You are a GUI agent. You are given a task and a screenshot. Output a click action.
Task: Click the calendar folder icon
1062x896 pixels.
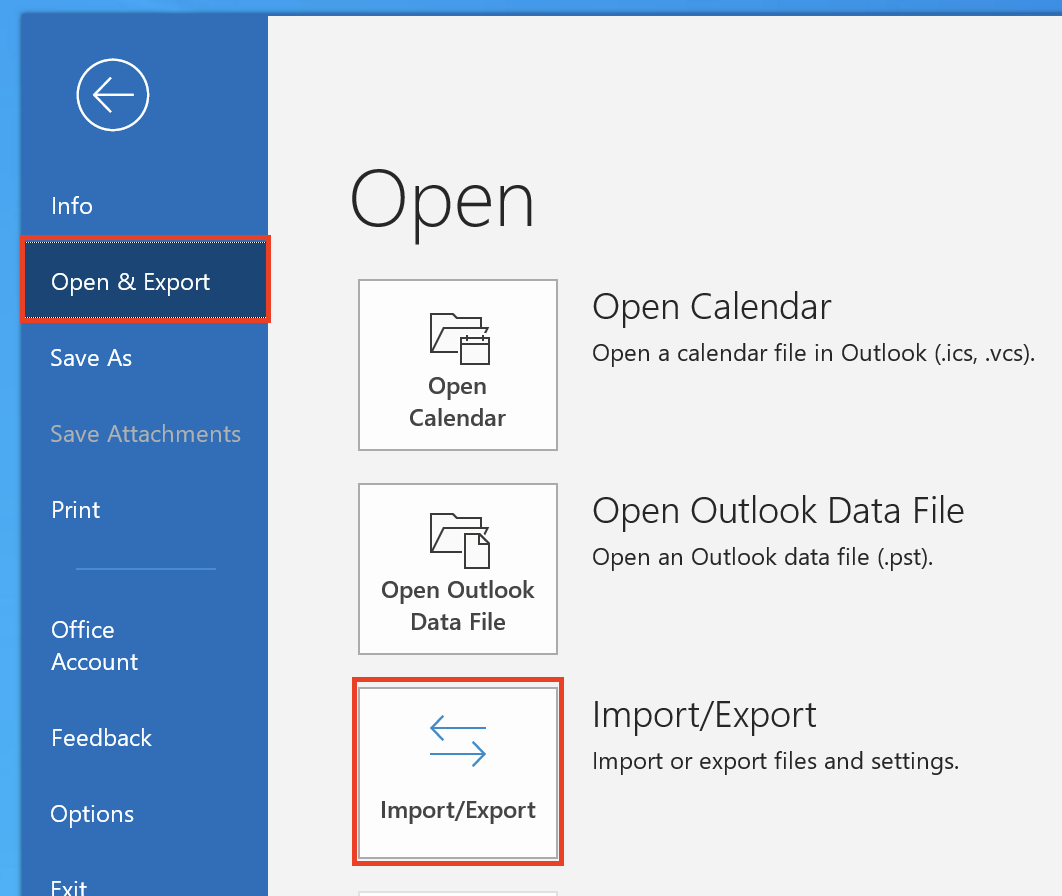[x=459, y=338]
